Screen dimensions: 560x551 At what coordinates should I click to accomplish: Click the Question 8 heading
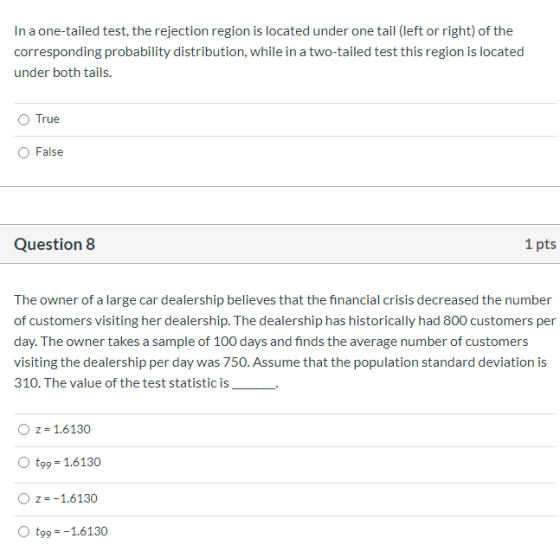point(54,244)
